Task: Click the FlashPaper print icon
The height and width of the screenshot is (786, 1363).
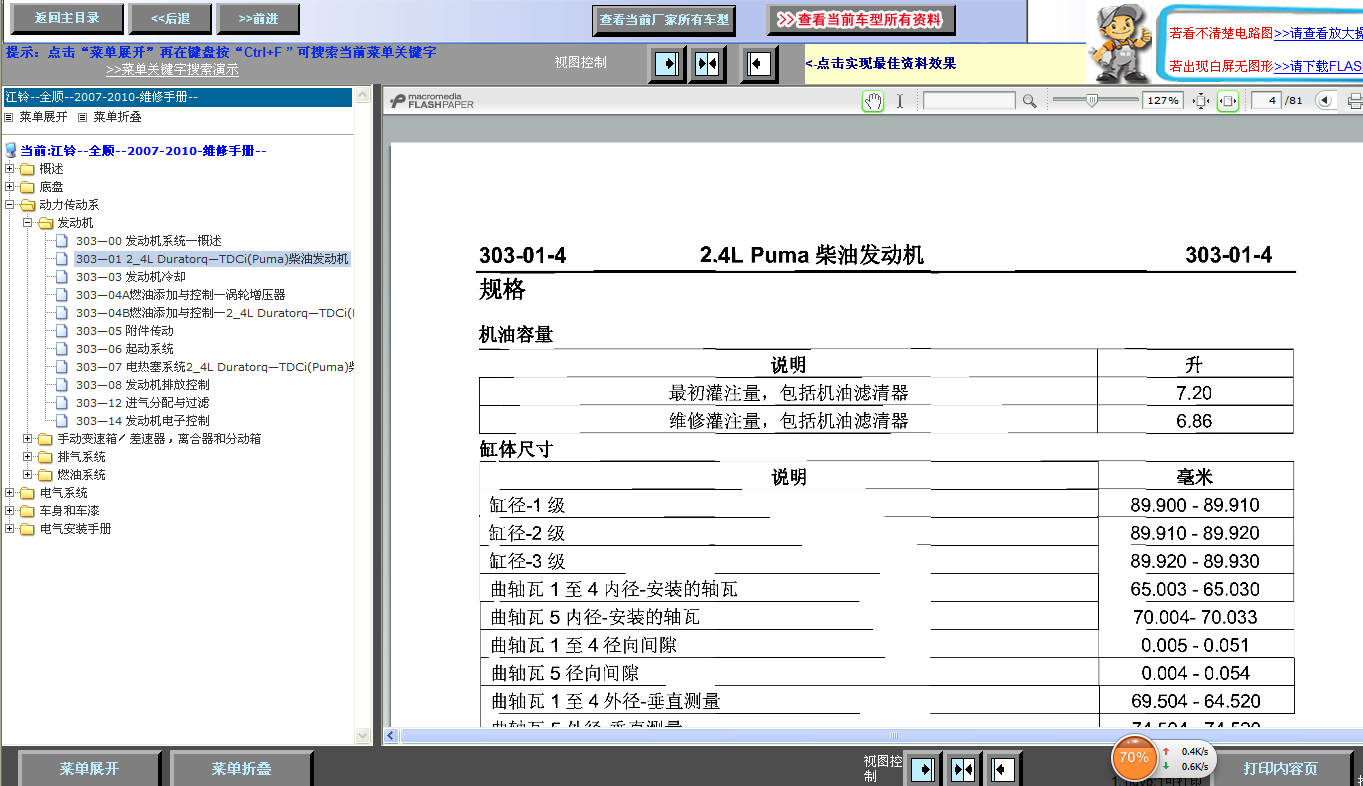Action: click(x=1355, y=101)
